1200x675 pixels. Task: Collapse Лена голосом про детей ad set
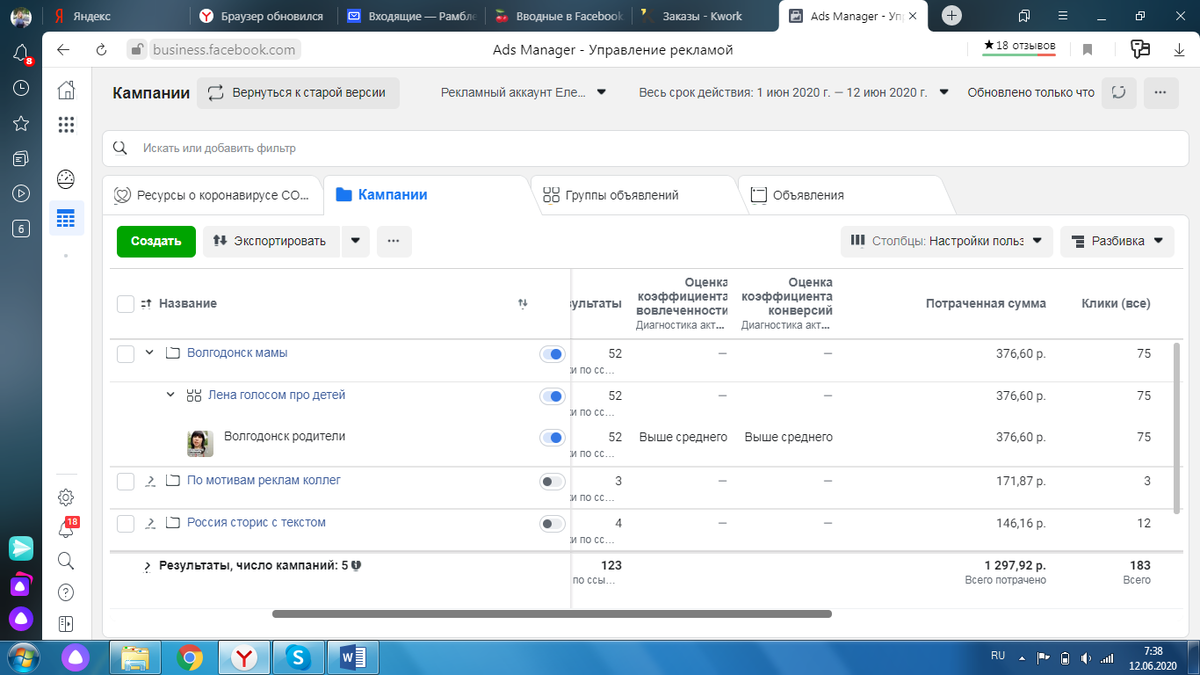pos(170,395)
